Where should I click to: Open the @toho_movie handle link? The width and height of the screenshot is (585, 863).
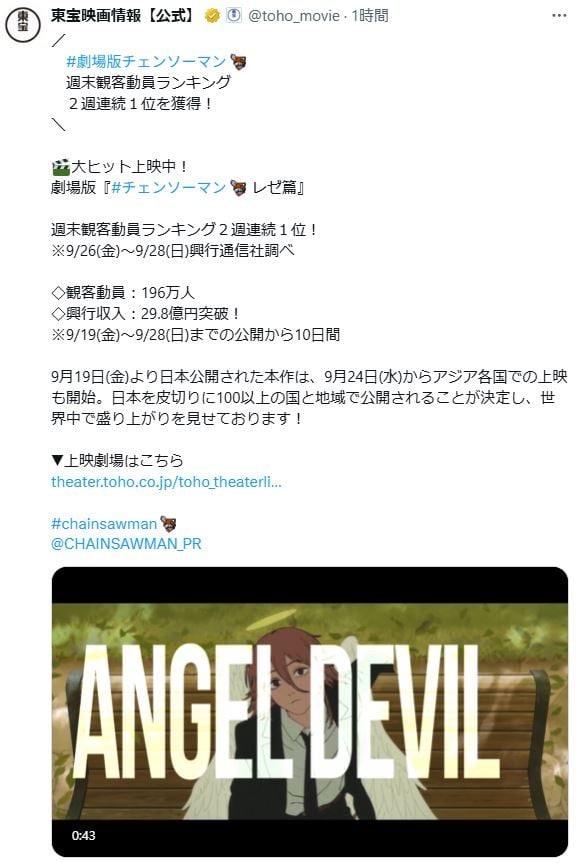[x=293, y=15]
